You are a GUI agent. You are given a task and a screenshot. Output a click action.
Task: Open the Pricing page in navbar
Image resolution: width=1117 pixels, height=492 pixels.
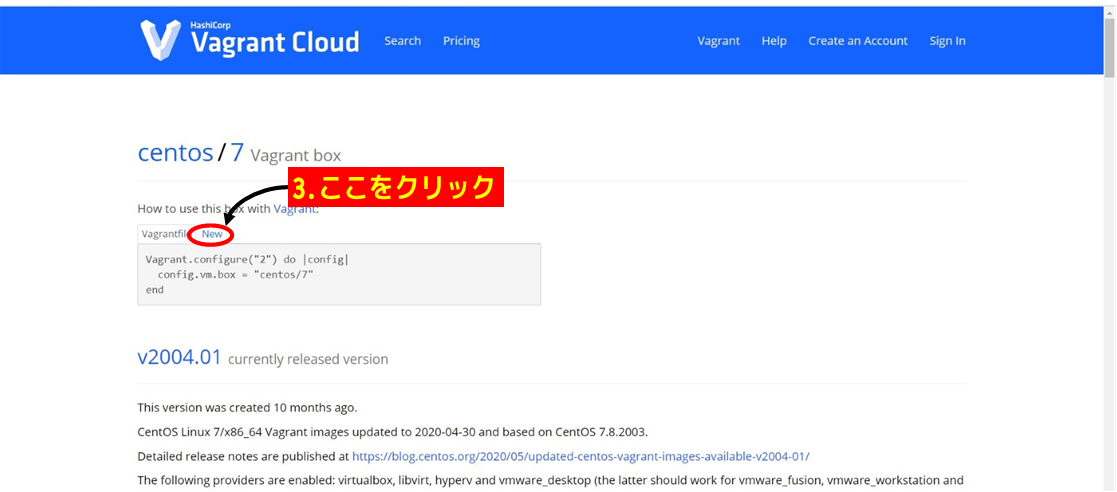(x=461, y=41)
